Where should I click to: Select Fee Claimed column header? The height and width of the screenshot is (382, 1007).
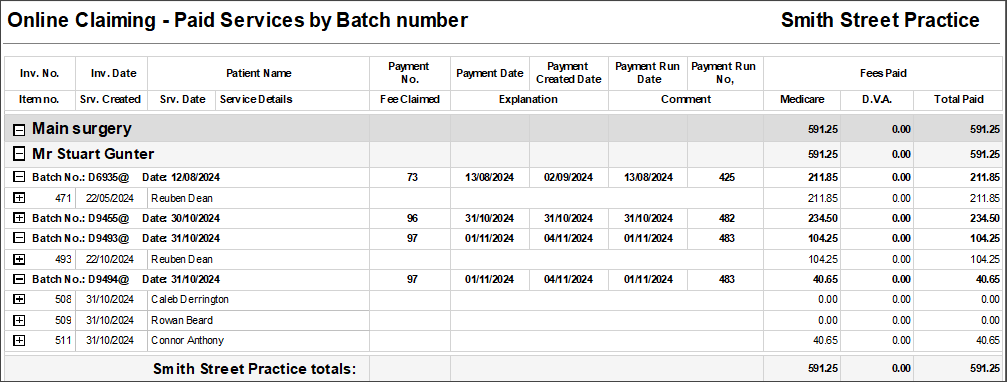pyautogui.click(x=410, y=100)
